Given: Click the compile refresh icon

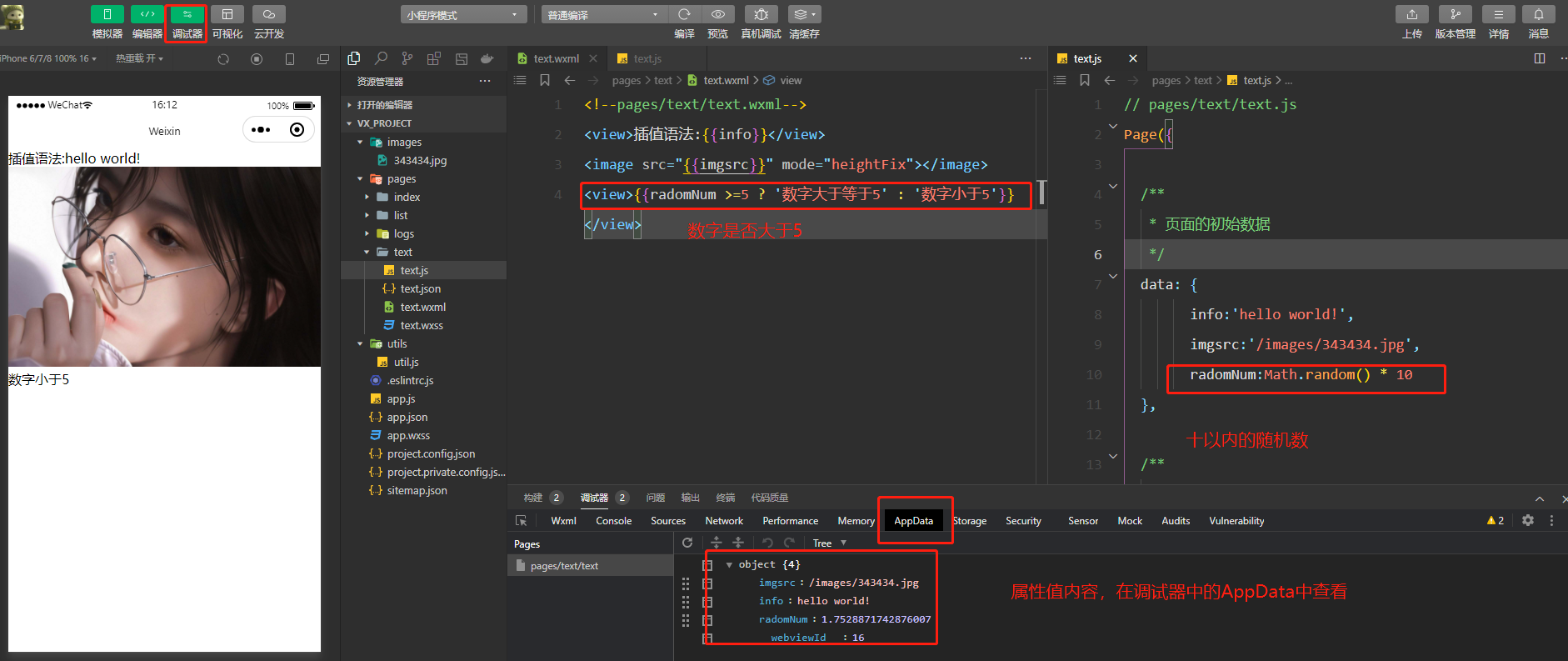Looking at the screenshot, I should click(x=684, y=14).
